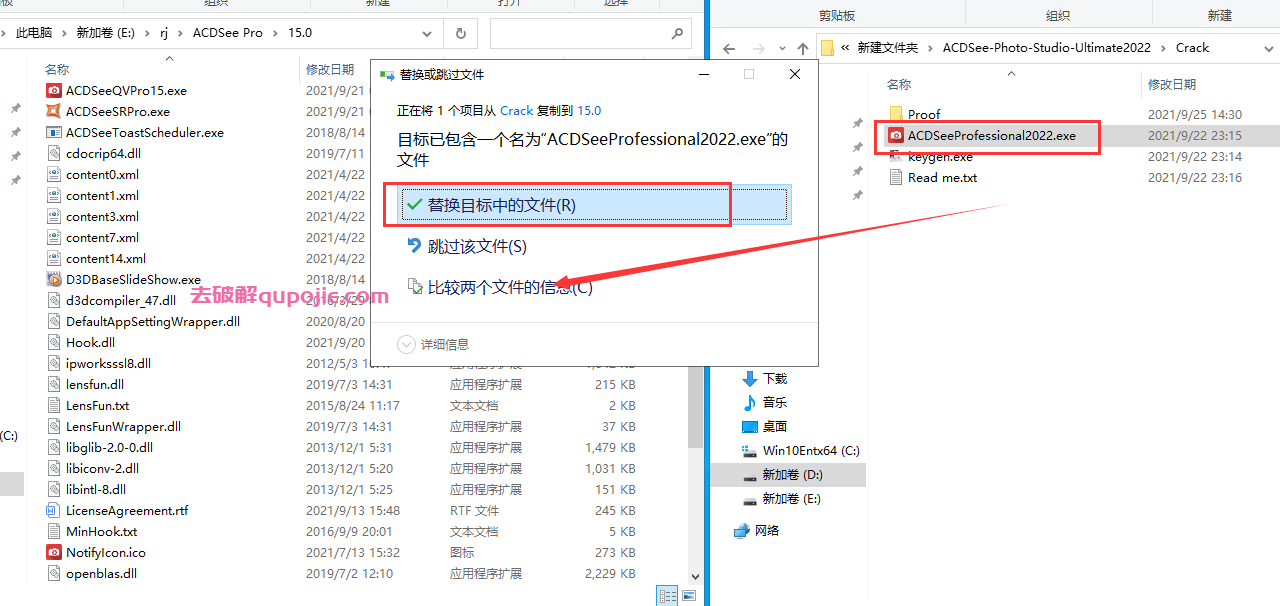Expand breadcrumb chevron after 新建文件夹
This screenshot has width=1280, height=606.
coord(931,48)
